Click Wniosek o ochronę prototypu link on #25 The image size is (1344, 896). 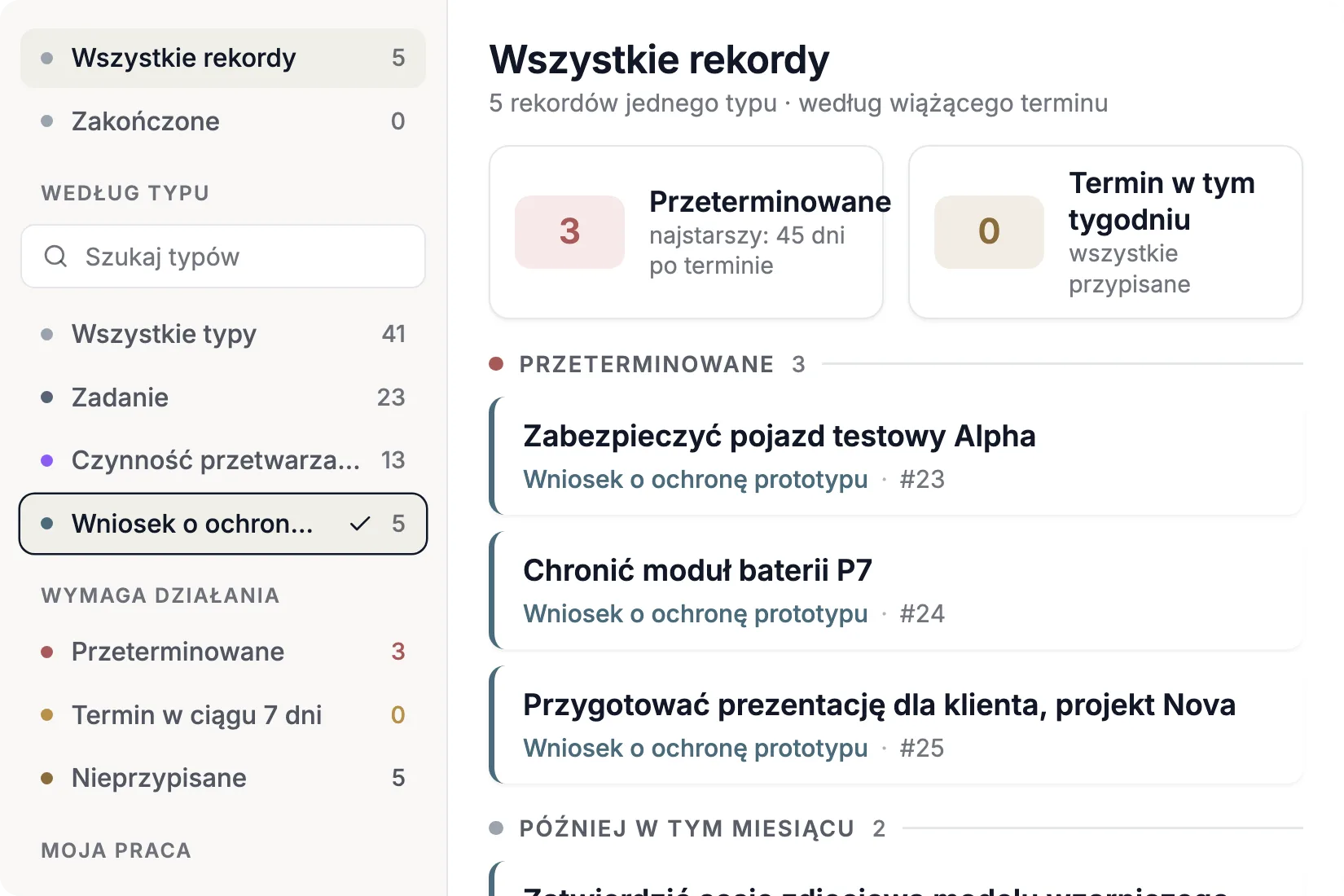click(x=696, y=749)
